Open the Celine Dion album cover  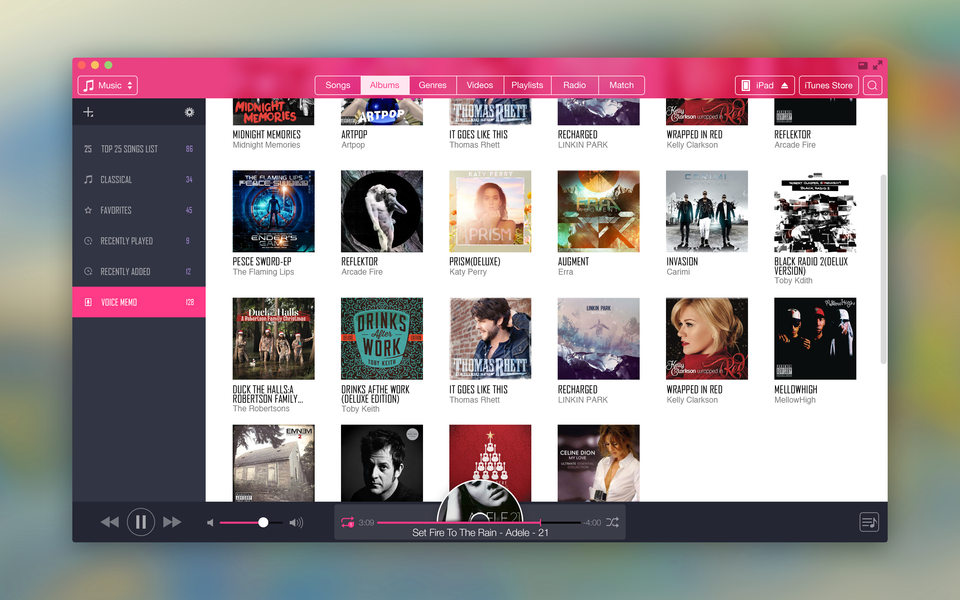[x=599, y=463]
